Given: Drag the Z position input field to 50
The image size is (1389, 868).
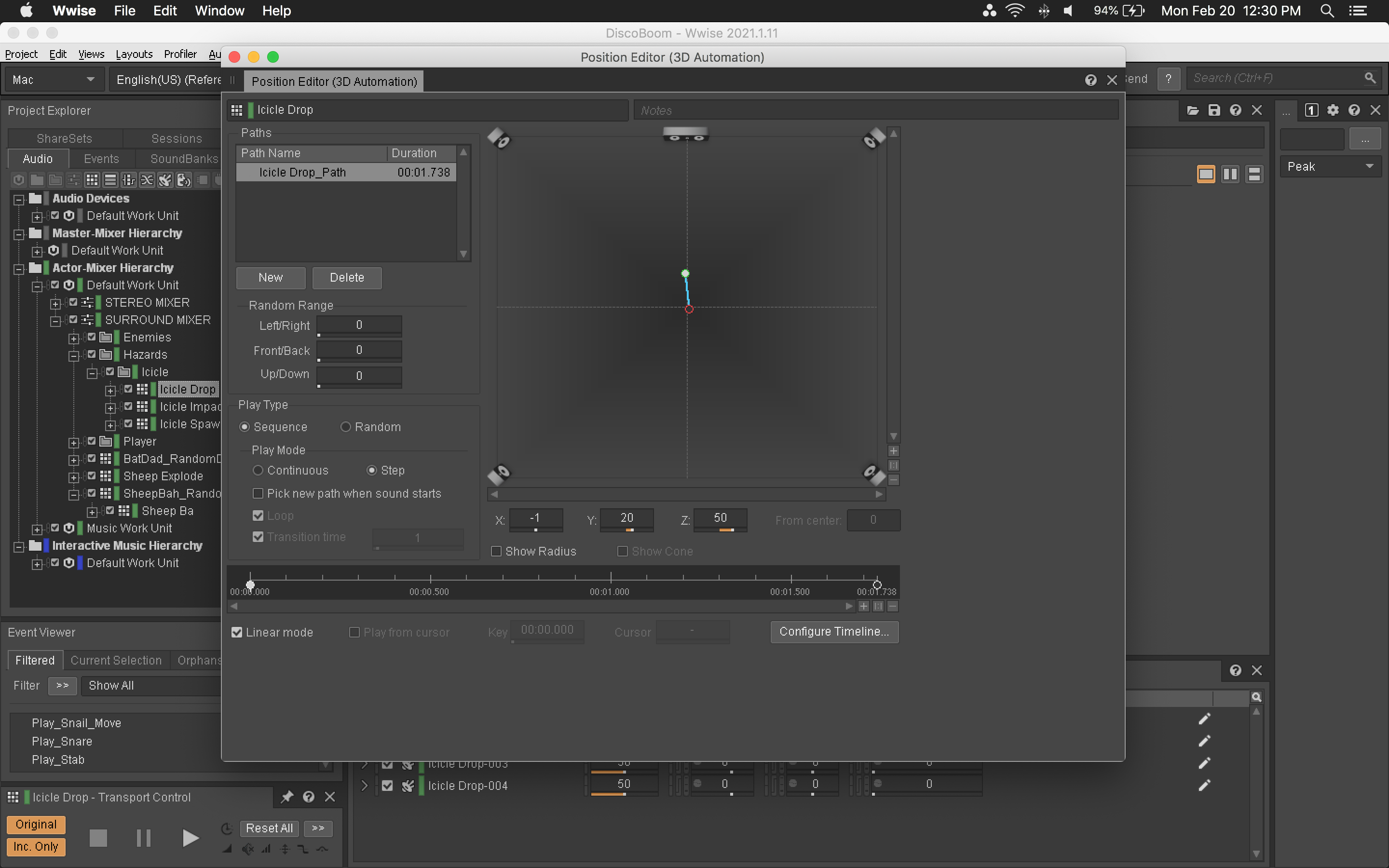Looking at the screenshot, I should [x=720, y=519].
